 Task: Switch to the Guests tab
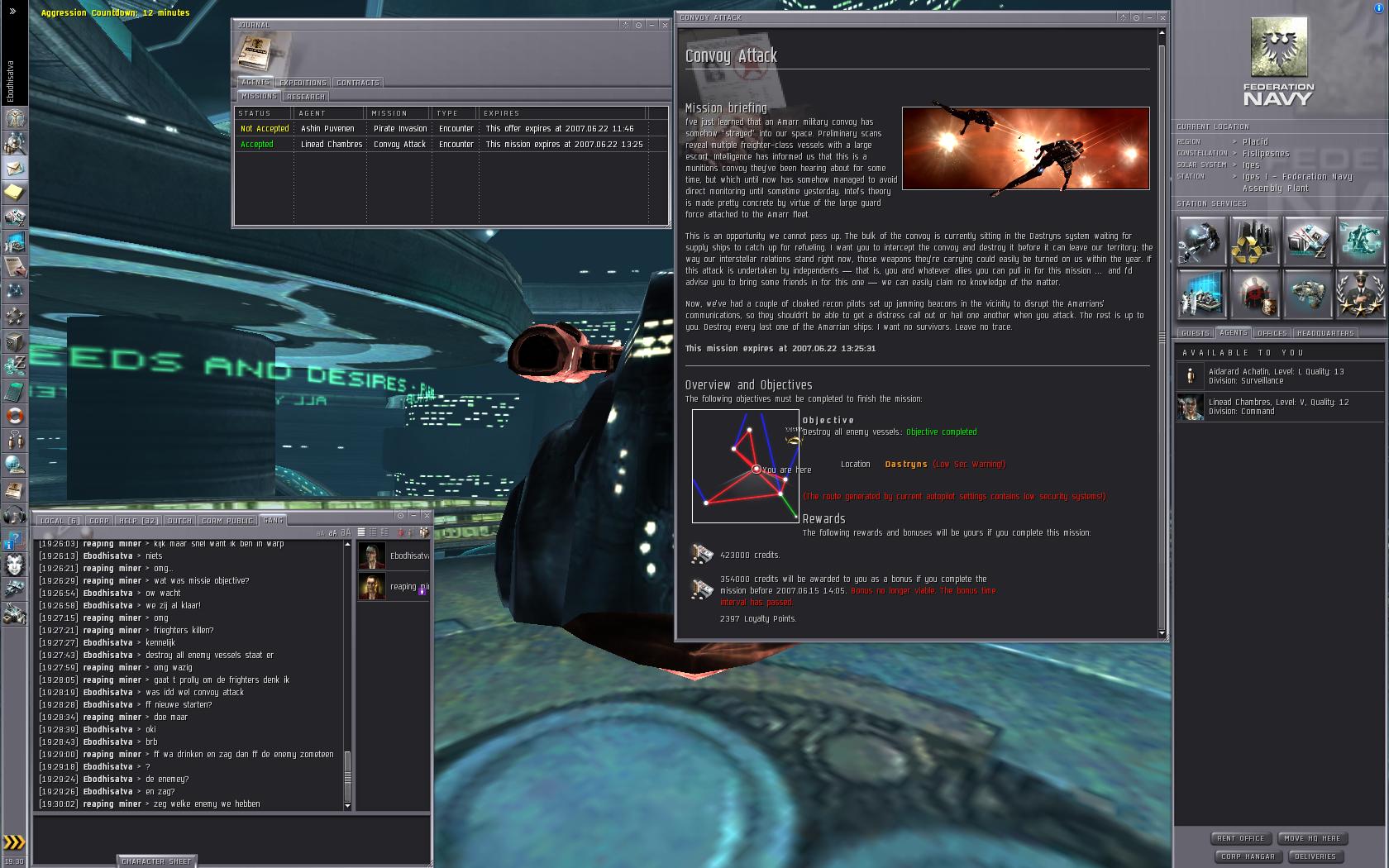coord(1196,333)
